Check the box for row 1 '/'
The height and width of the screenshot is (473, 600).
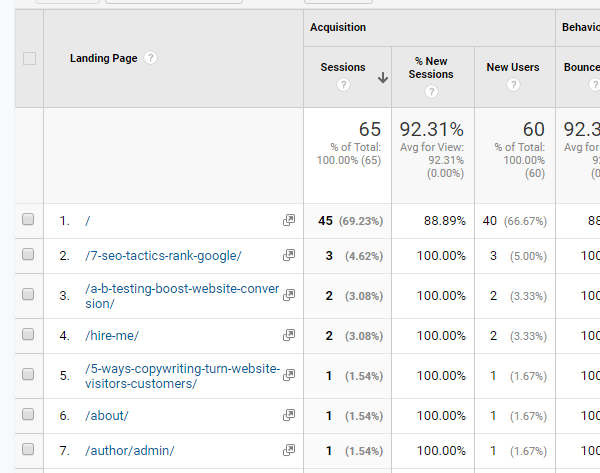[28, 220]
